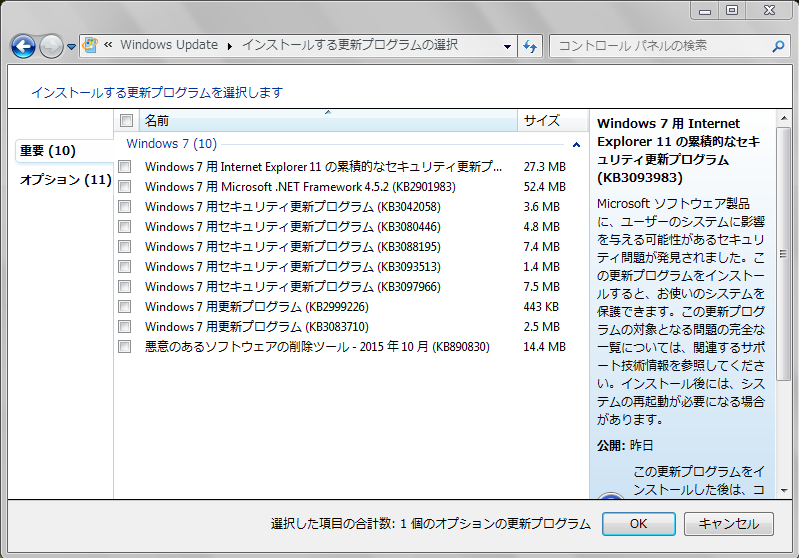Check the KB3083710 update

click(124, 327)
